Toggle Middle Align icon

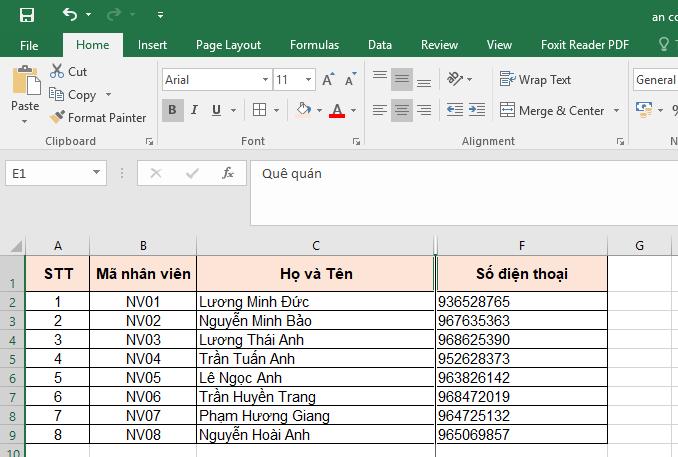[x=402, y=80]
